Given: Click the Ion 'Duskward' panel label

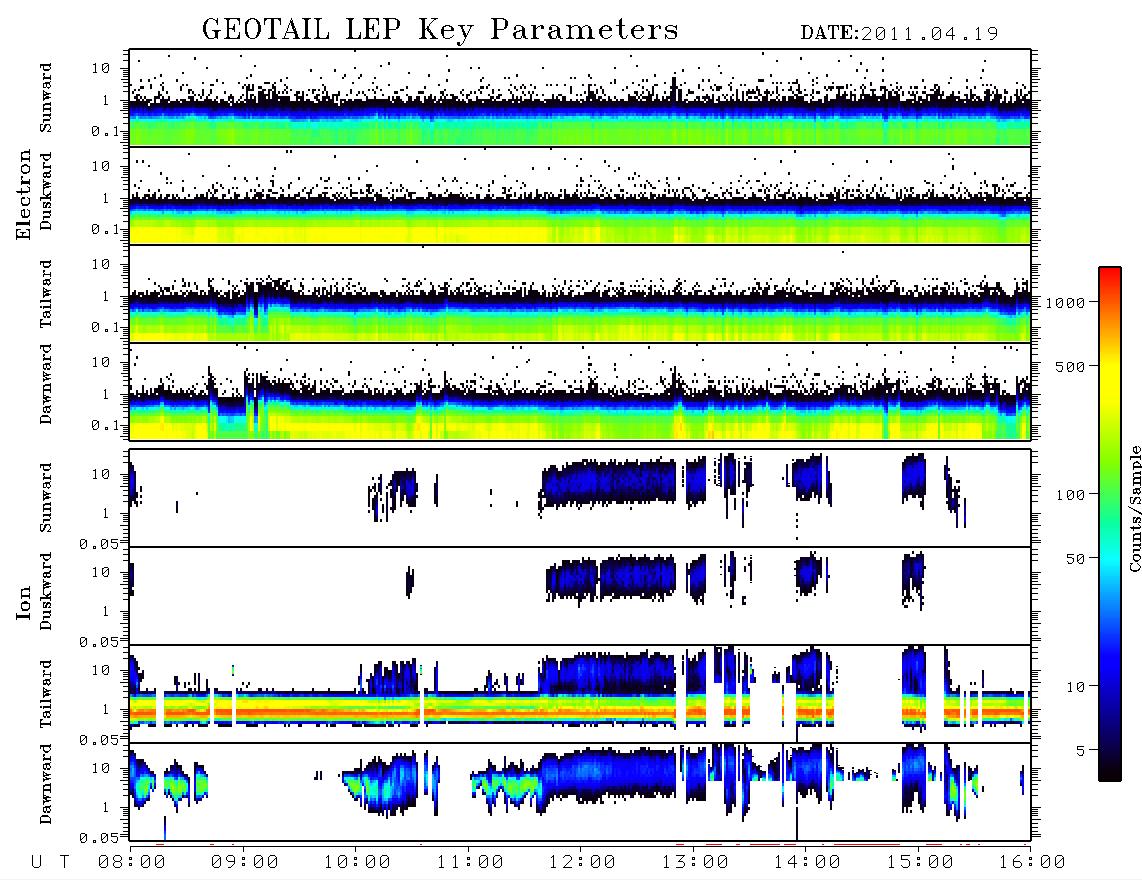Looking at the screenshot, I should 46,592.
